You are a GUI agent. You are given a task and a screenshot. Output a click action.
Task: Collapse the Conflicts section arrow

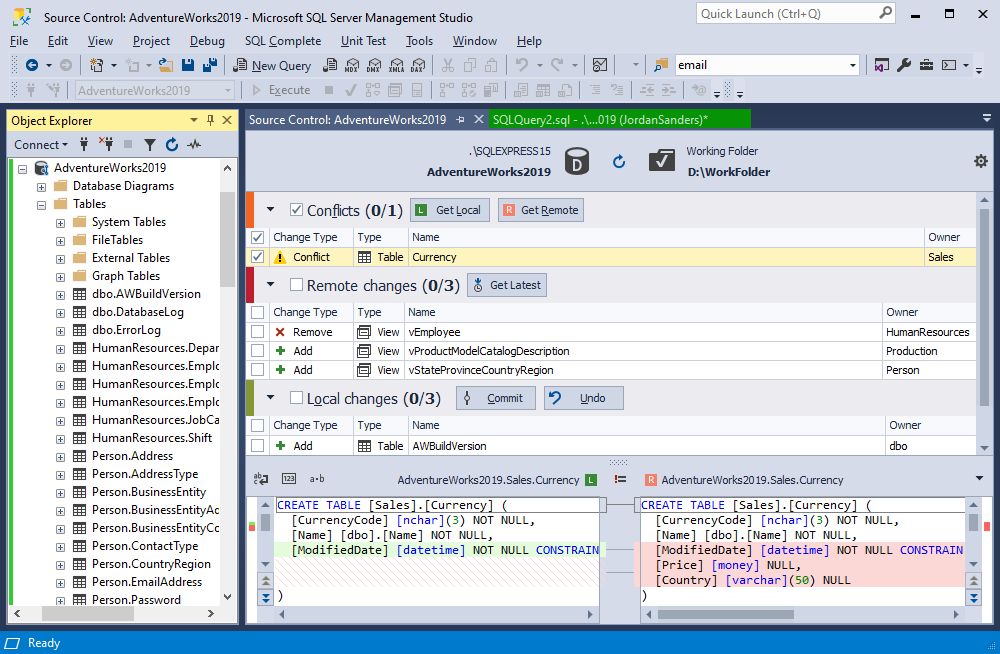coord(270,209)
